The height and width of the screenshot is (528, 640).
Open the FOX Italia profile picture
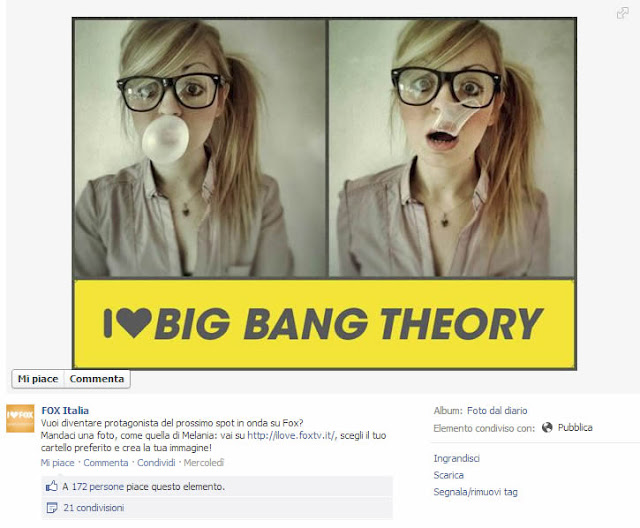click(20, 418)
